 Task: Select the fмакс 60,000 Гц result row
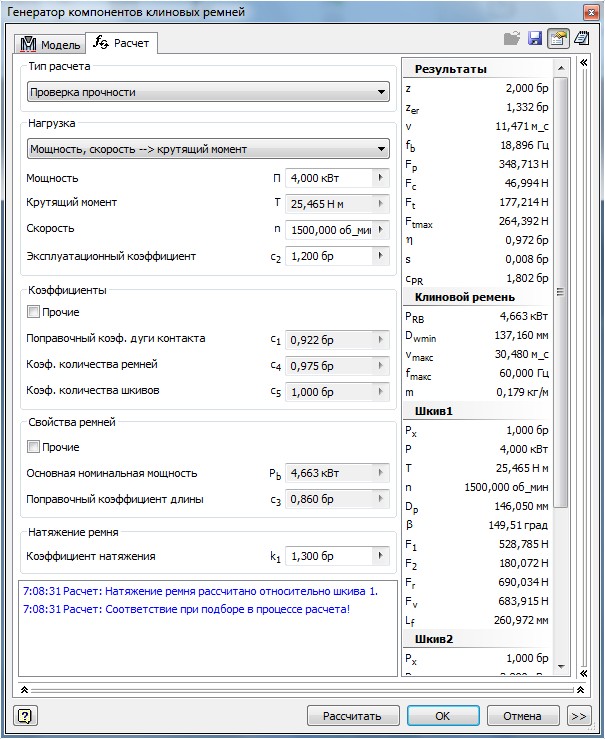pos(477,373)
